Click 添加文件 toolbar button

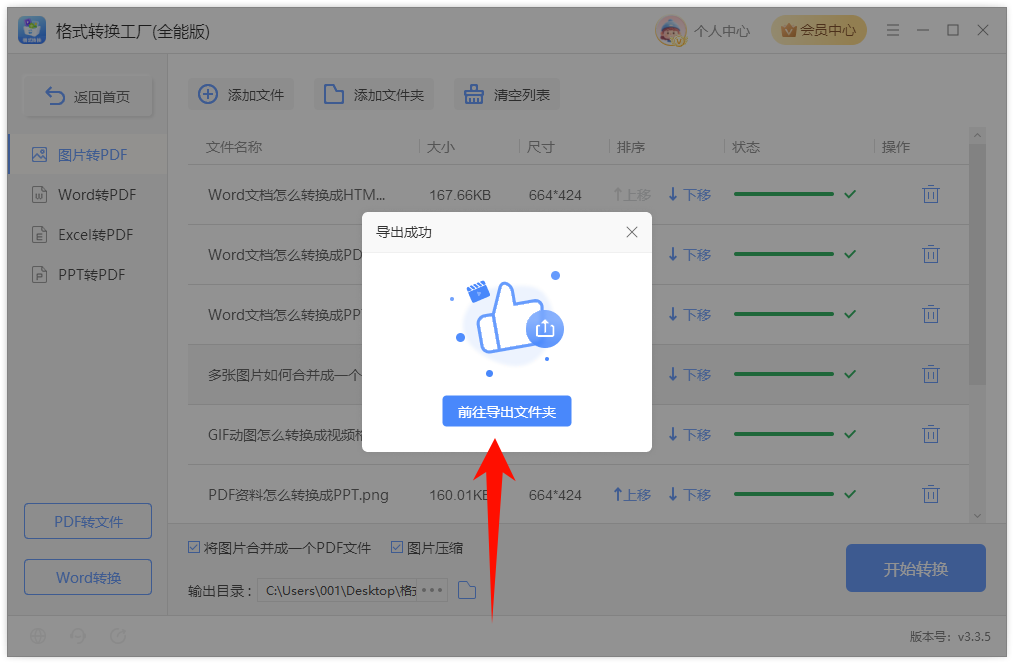241,95
